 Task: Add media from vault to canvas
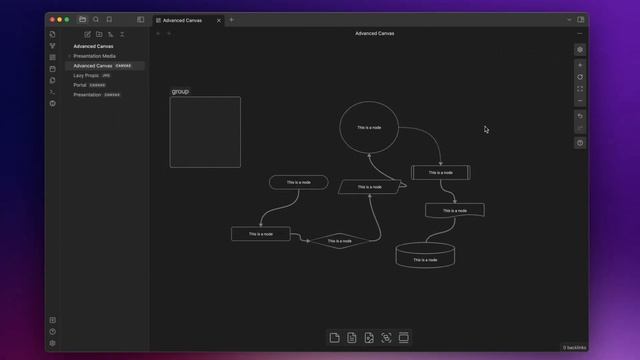(x=369, y=338)
